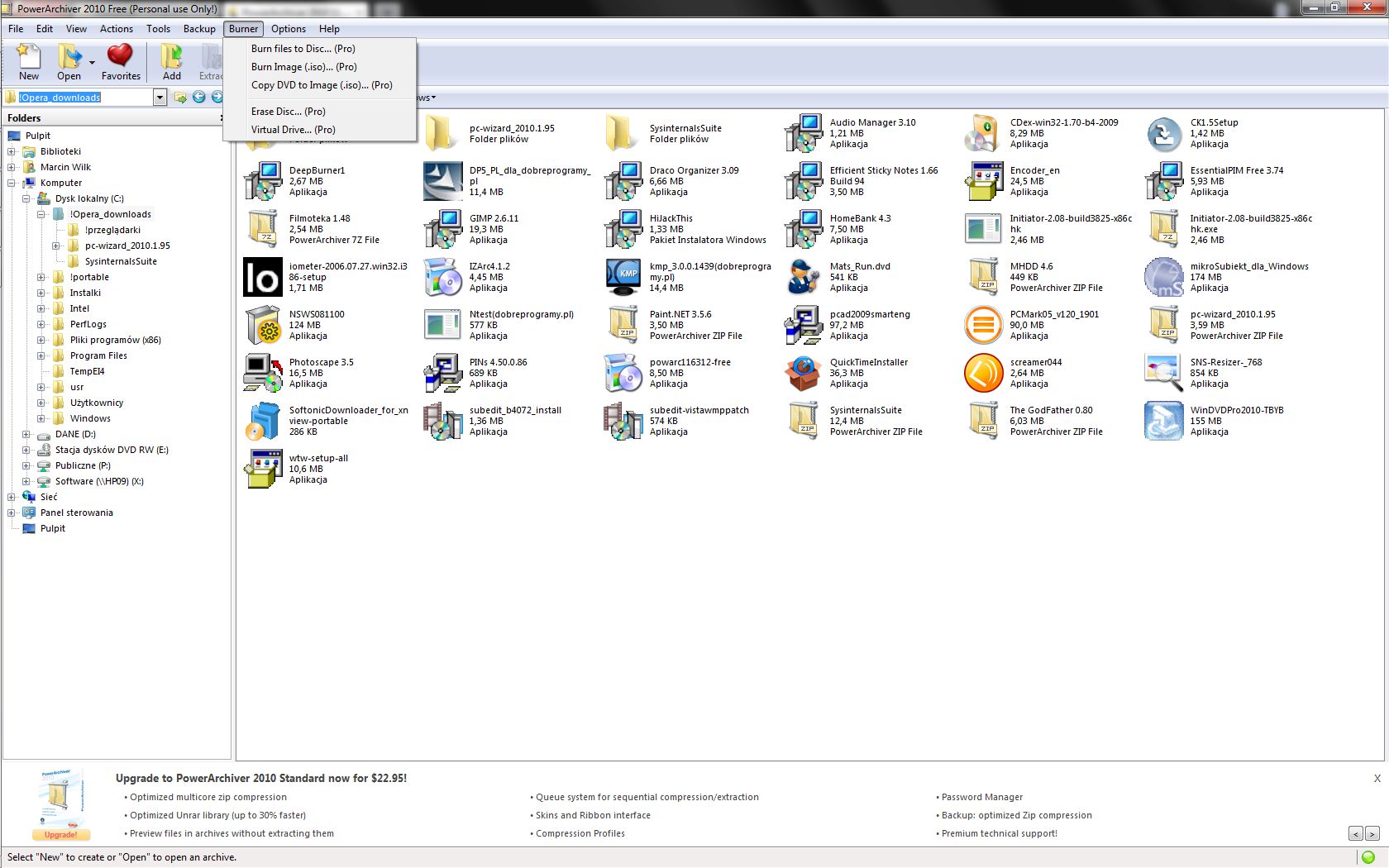Expand the Marcin Wilk tree node
The height and width of the screenshot is (868, 1389).
pyautogui.click(x=12, y=167)
